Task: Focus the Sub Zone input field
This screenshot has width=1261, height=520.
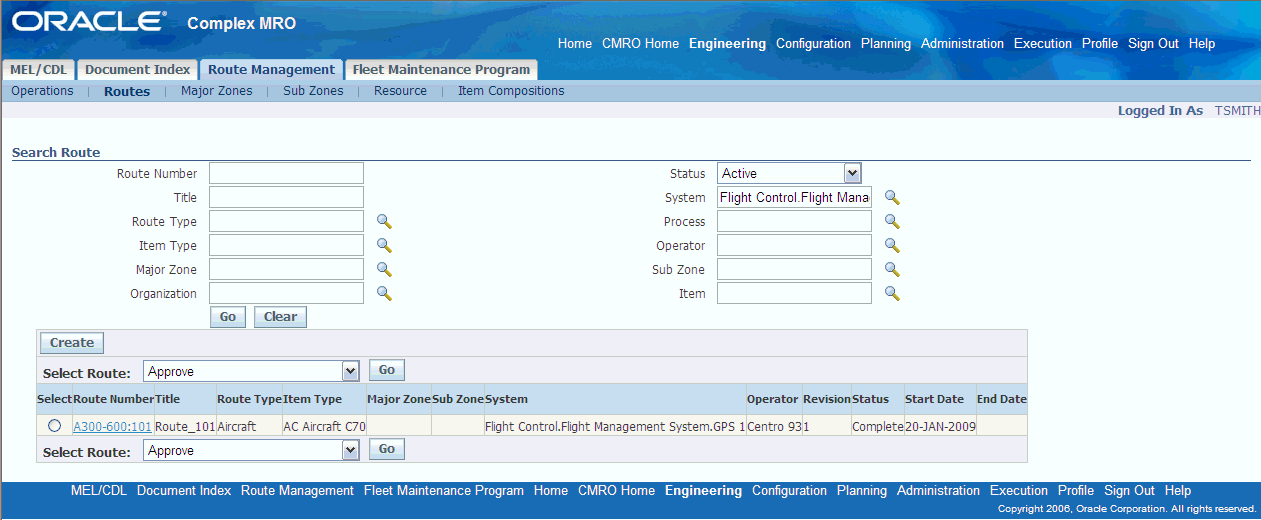Action: click(x=794, y=269)
